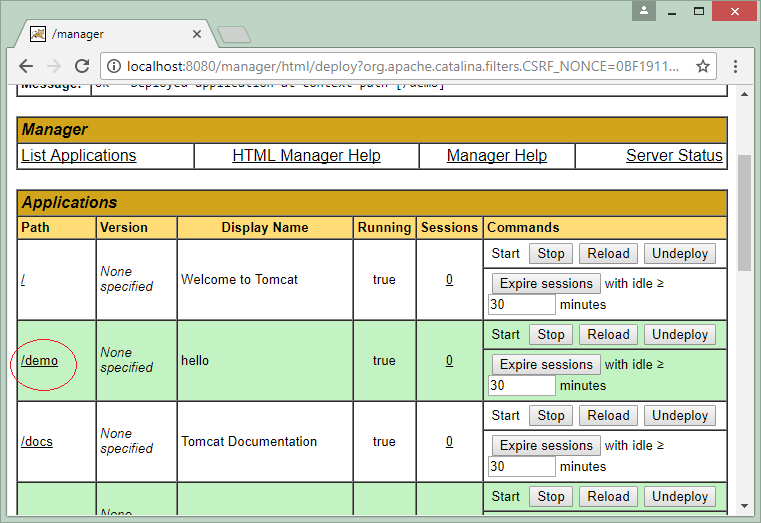Edit idle minutes for /demo app
761x523 pixels.
pos(522,386)
